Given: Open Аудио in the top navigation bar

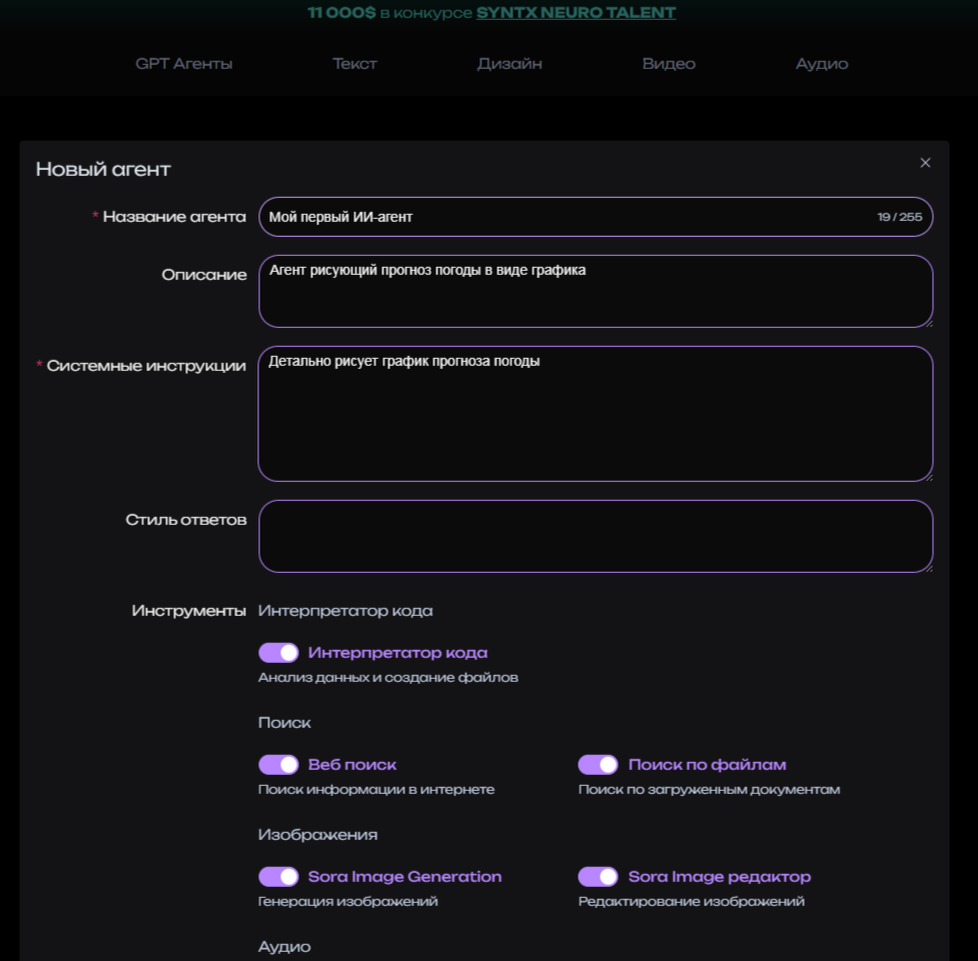Looking at the screenshot, I should point(822,64).
